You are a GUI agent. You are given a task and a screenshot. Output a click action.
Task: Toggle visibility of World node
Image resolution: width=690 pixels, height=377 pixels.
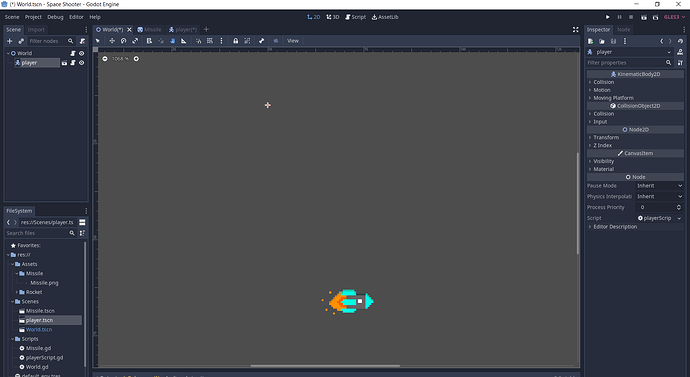tap(81, 53)
